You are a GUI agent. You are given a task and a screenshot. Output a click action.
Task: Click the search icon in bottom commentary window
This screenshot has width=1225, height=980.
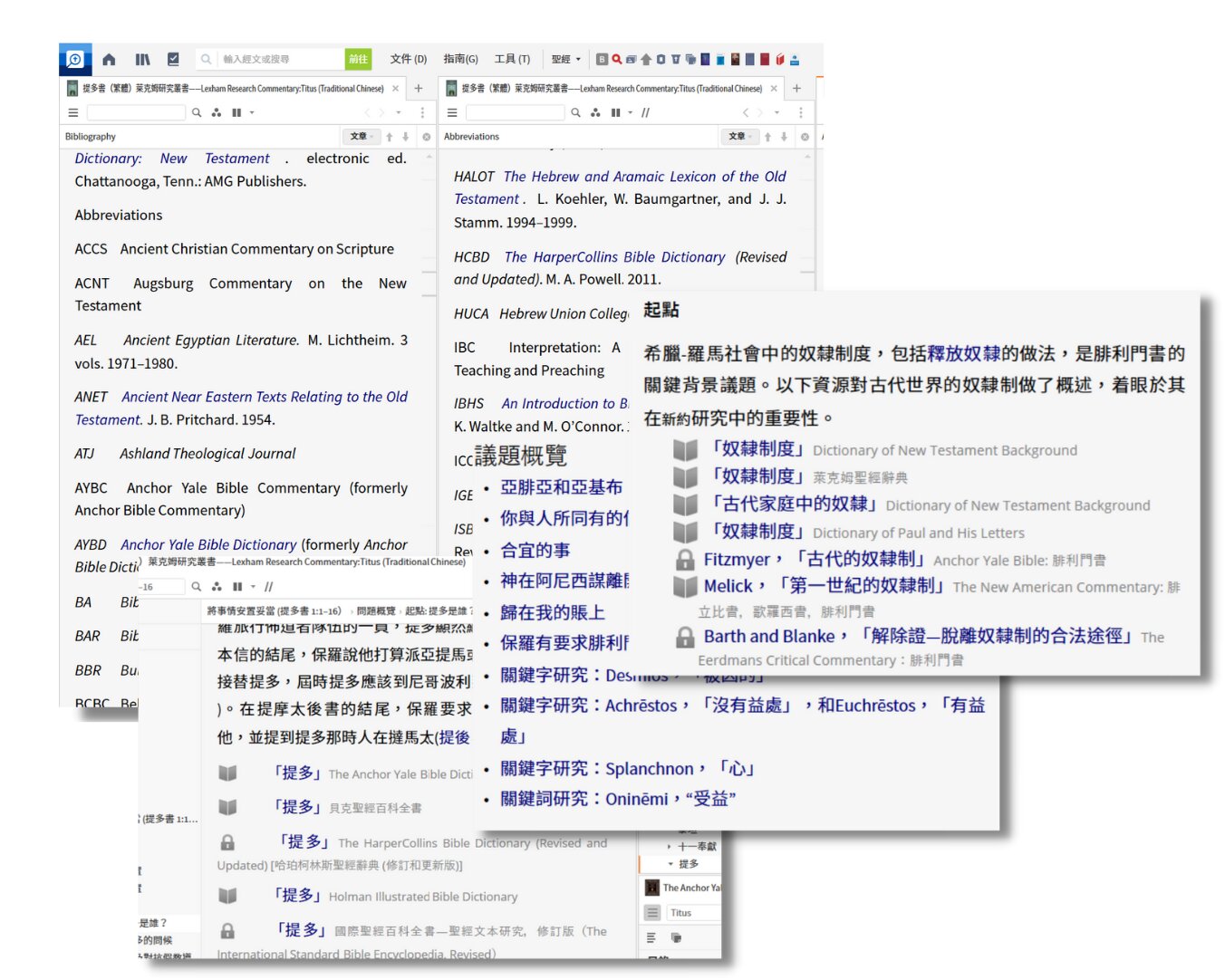pyautogui.click(x=197, y=587)
